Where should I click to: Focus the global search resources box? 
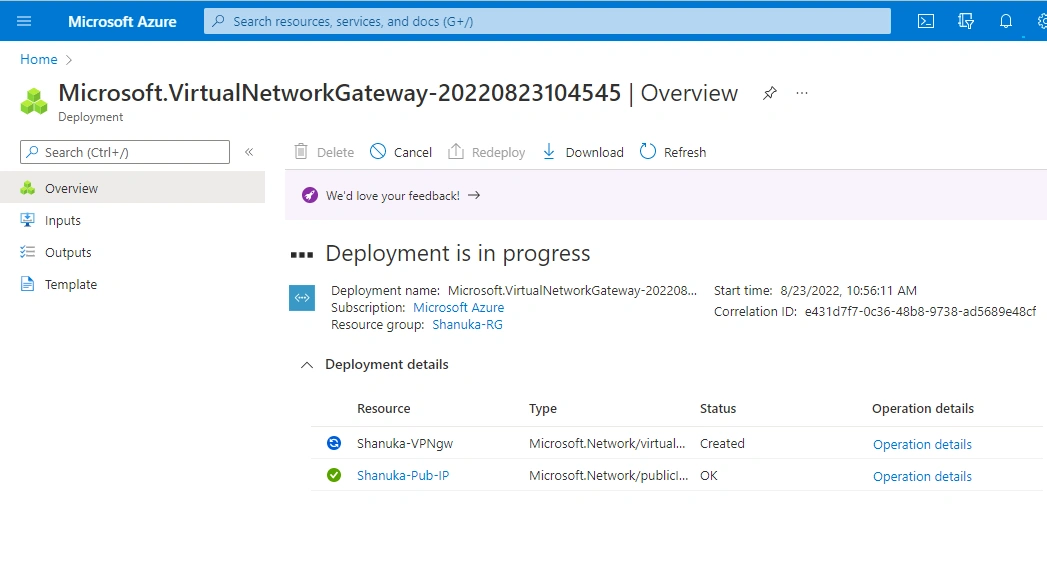(547, 21)
